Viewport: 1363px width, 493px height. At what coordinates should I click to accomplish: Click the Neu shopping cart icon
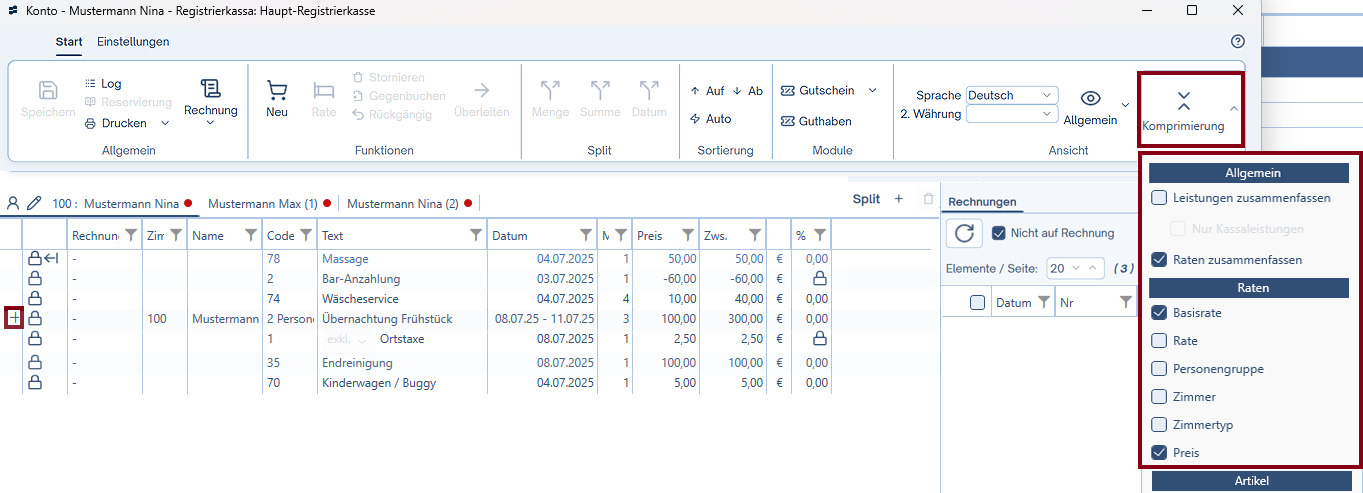[277, 91]
